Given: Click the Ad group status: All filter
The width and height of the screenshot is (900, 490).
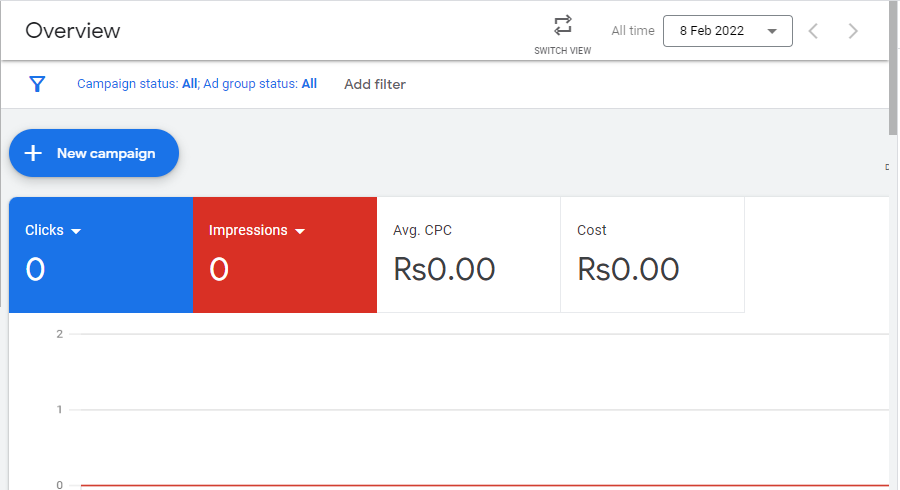Looking at the screenshot, I should tap(260, 84).
